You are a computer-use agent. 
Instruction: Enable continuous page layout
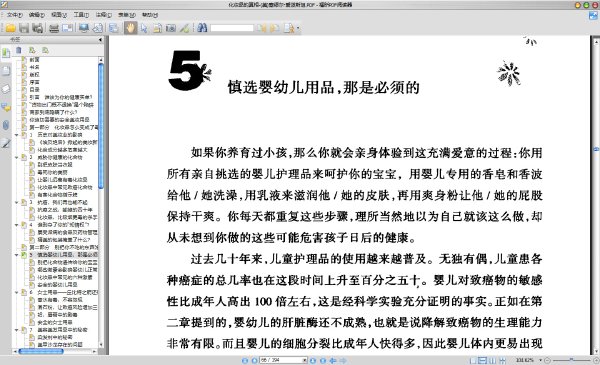click(x=483, y=360)
